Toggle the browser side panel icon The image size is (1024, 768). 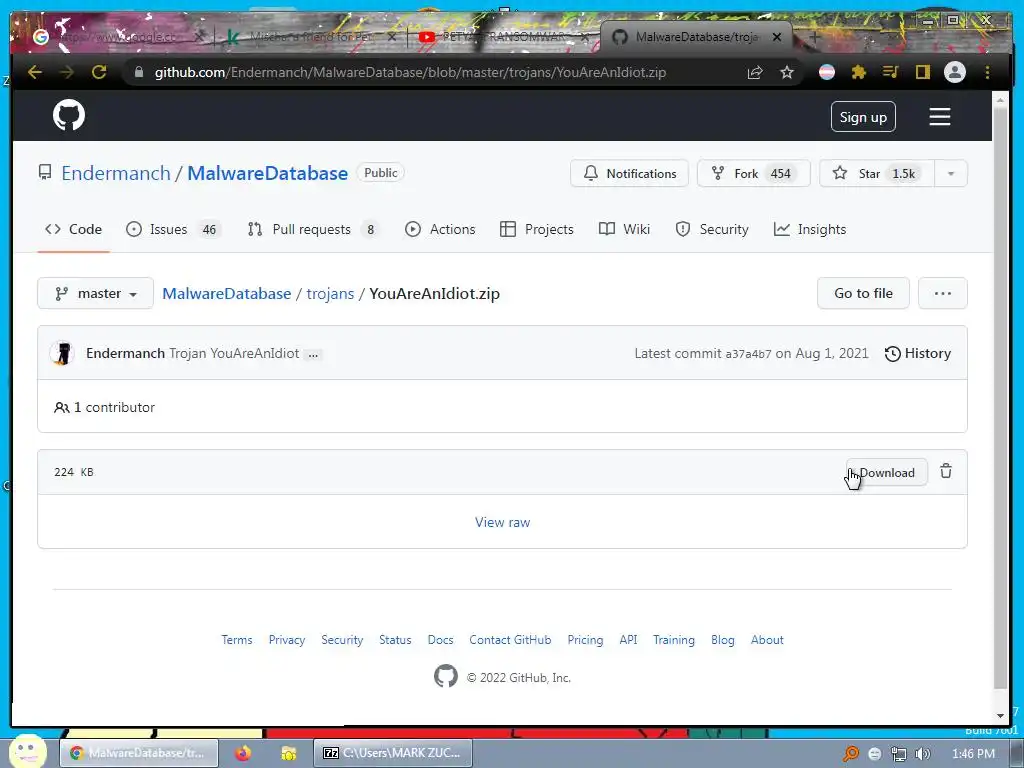(922, 72)
